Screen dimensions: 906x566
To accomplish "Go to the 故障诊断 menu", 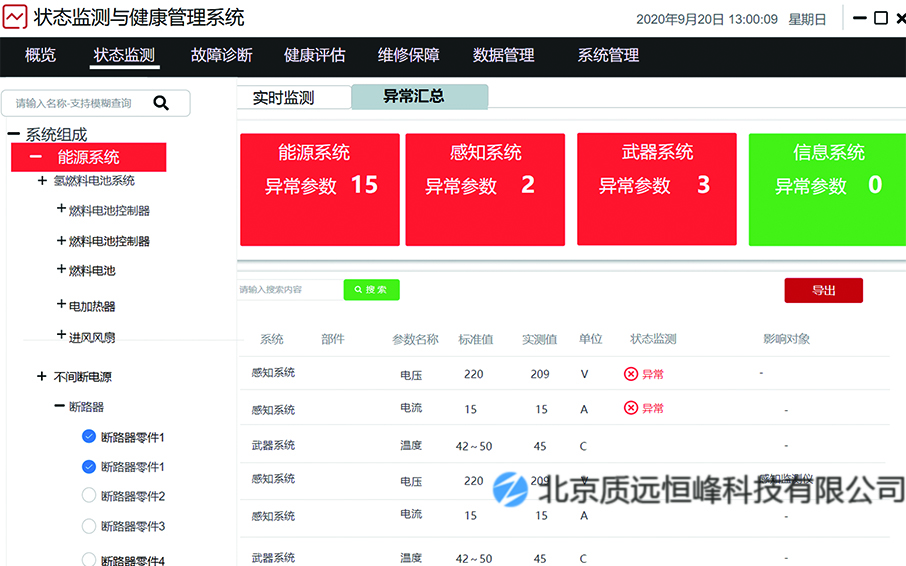I will coord(222,55).
